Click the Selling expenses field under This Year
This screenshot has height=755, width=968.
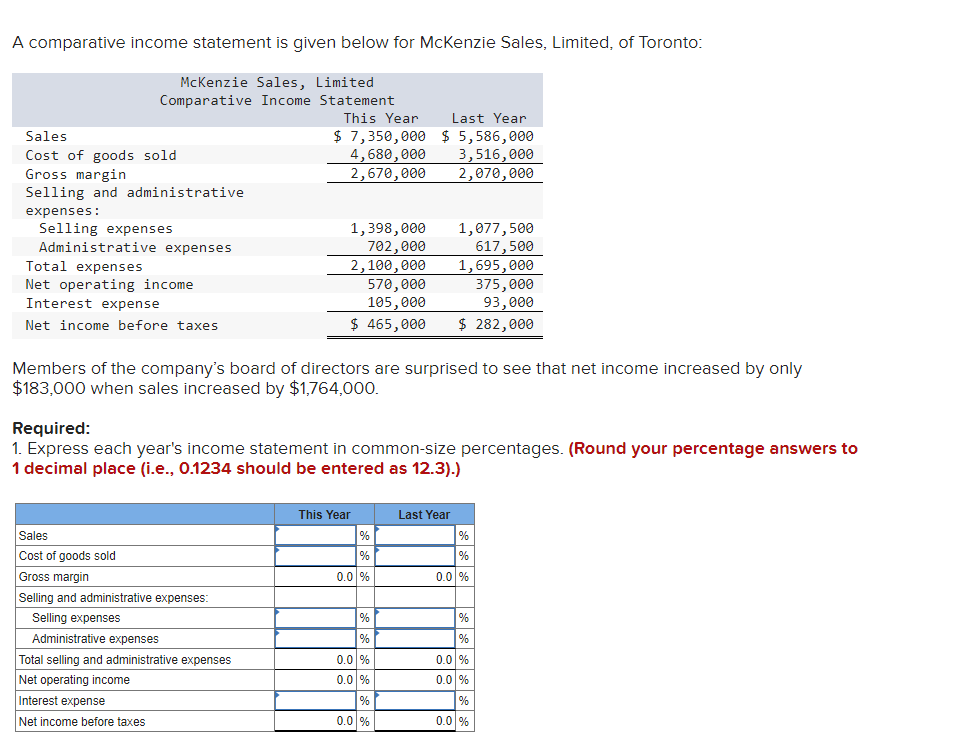tap(315, 617)
